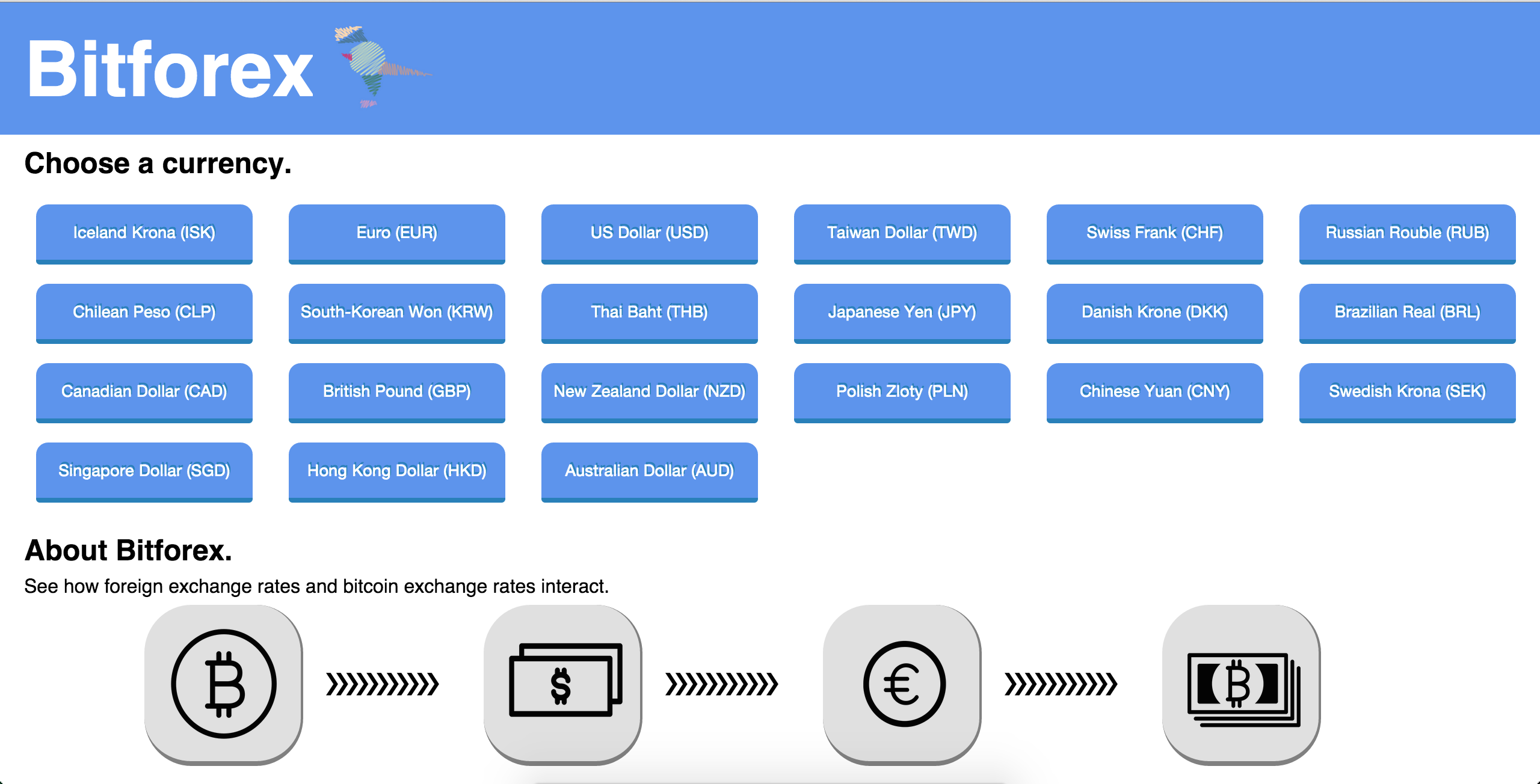
Task: Click arrows between dollar and Euro icons
Action: coord(722,684)
